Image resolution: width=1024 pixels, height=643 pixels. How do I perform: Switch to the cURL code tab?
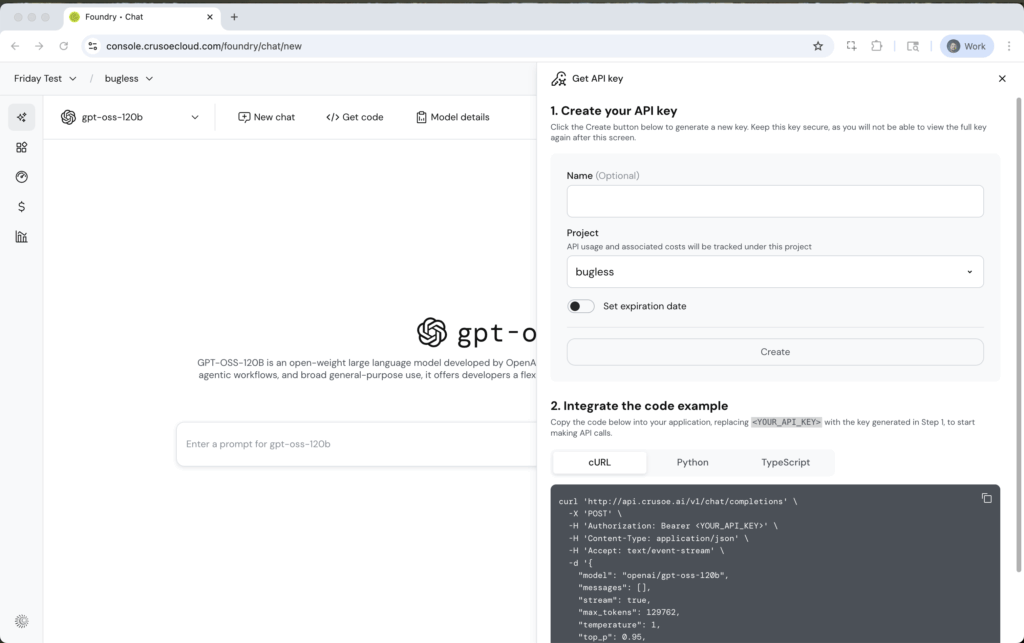pos(600,462)
